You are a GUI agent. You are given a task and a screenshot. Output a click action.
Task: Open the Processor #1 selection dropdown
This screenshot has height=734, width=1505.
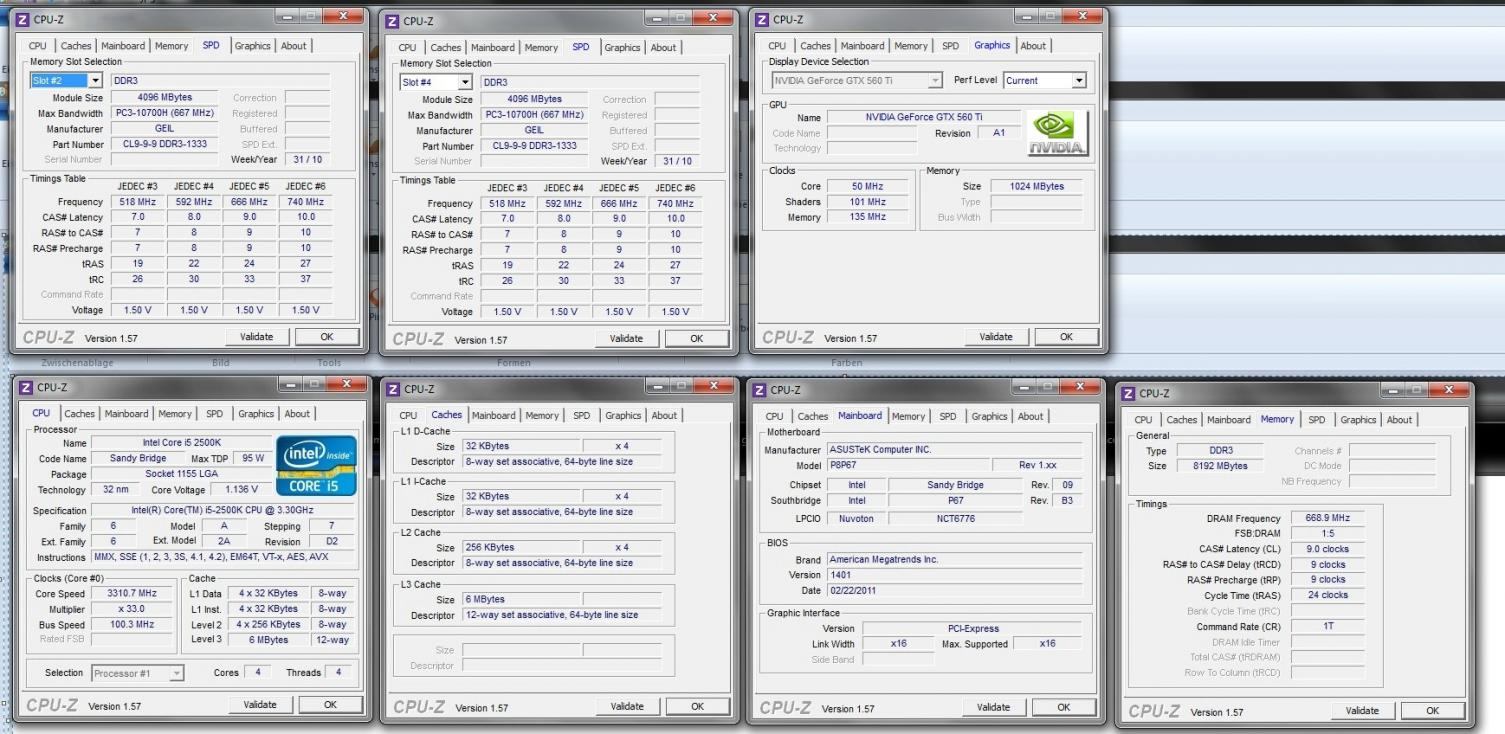tap(177, 673)
